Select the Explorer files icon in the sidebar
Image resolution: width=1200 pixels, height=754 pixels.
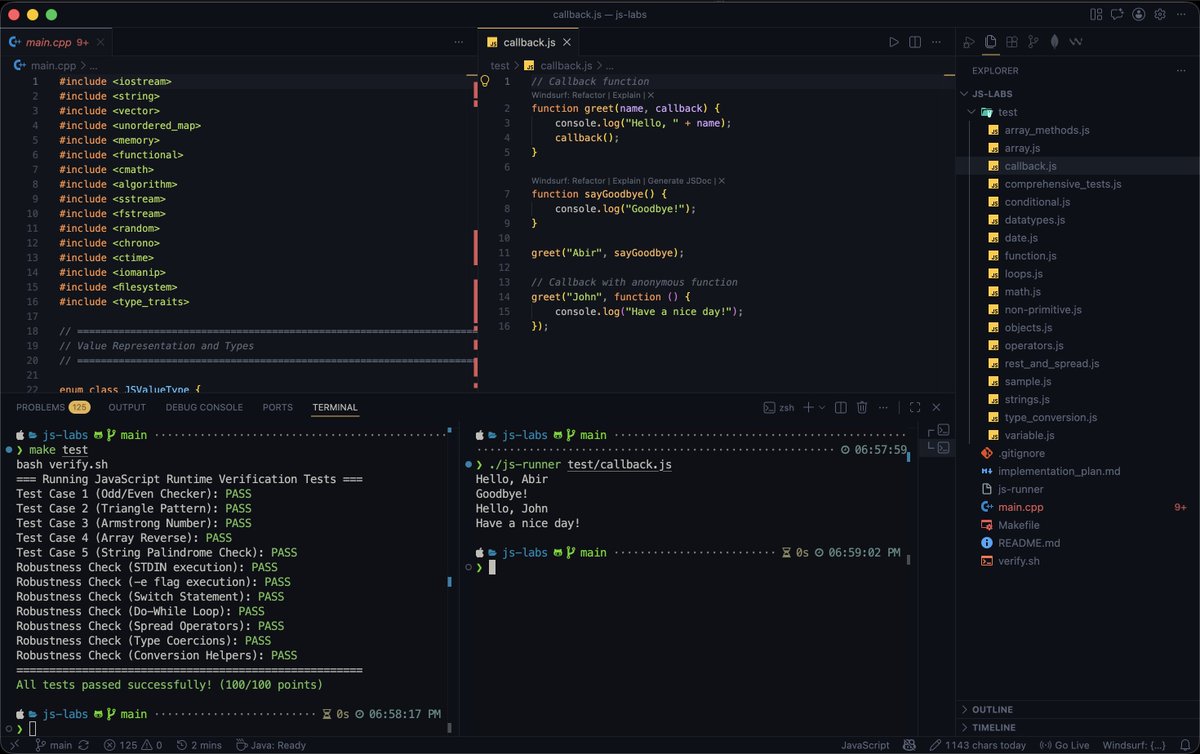coord(990,42)
